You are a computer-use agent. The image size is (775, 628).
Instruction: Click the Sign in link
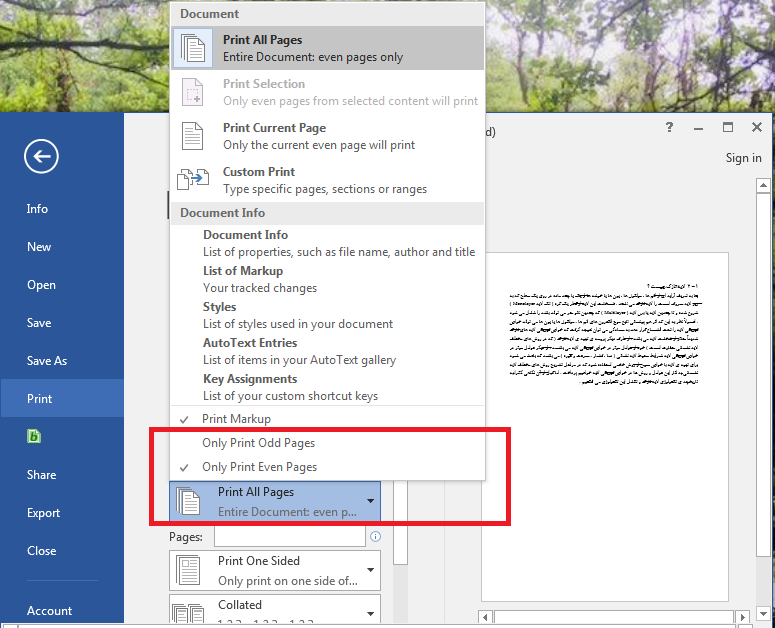click(743, 158)
